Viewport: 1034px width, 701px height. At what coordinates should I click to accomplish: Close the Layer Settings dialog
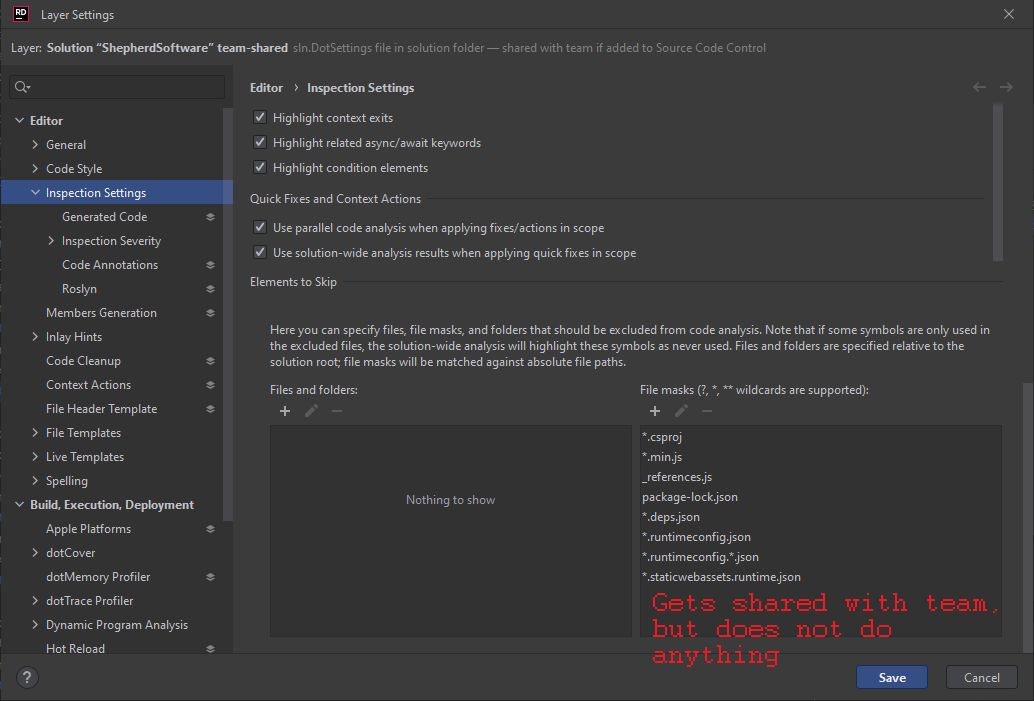click(1009, 14)
